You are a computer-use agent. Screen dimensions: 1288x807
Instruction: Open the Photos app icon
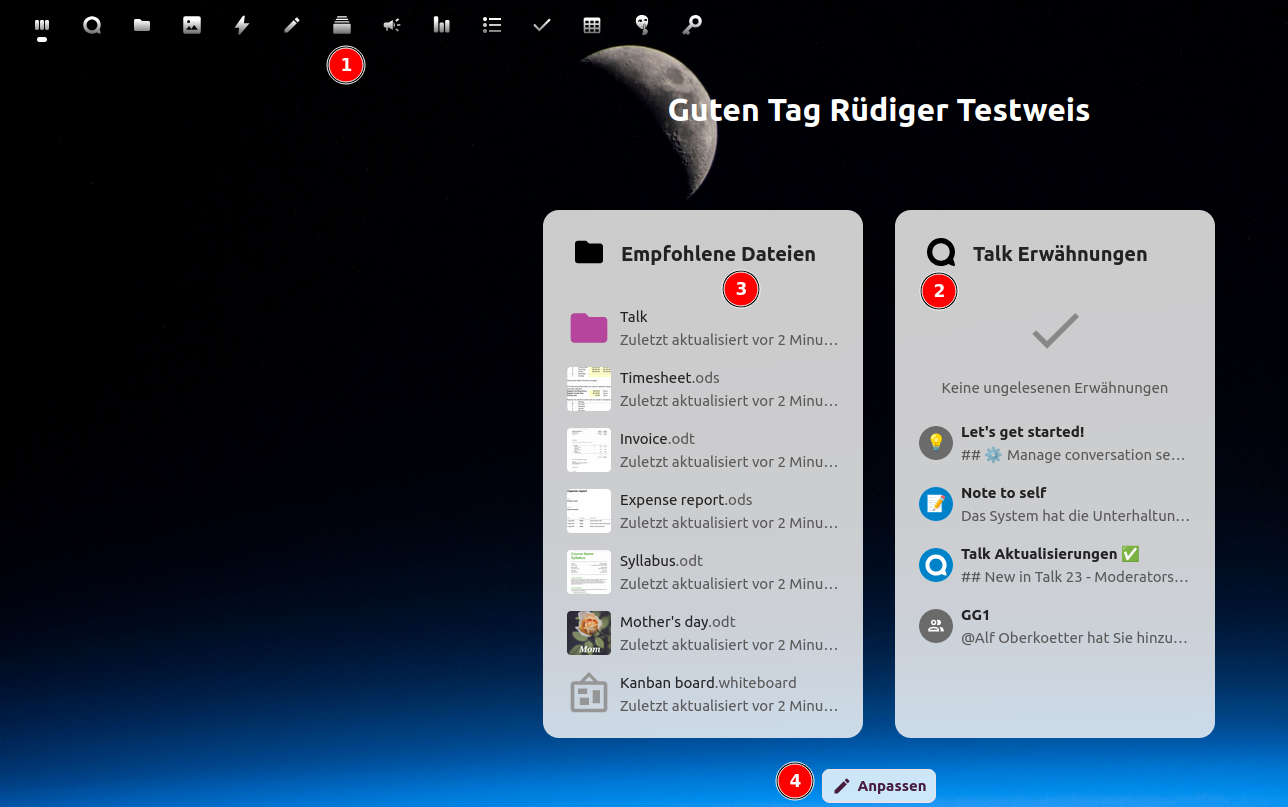tap(192, 25)
